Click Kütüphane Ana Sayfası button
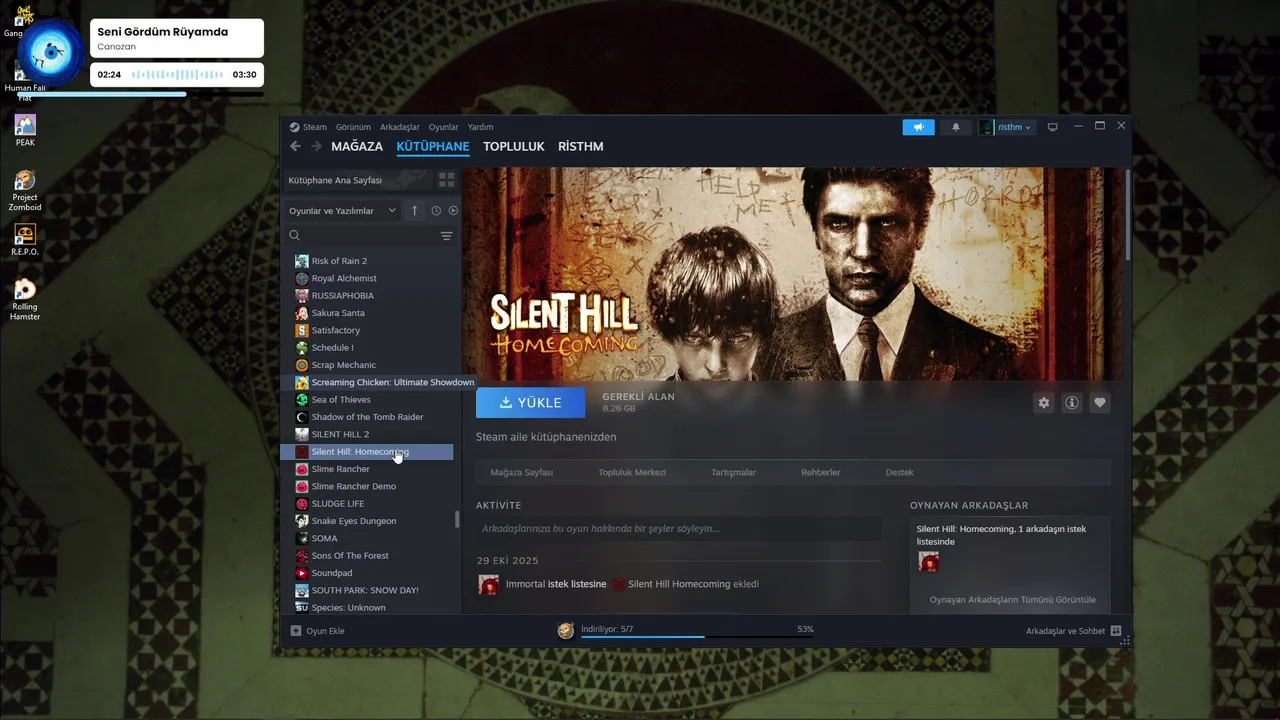The height and width of the screenshot is (720, 1280). click(x=358, y=180)
